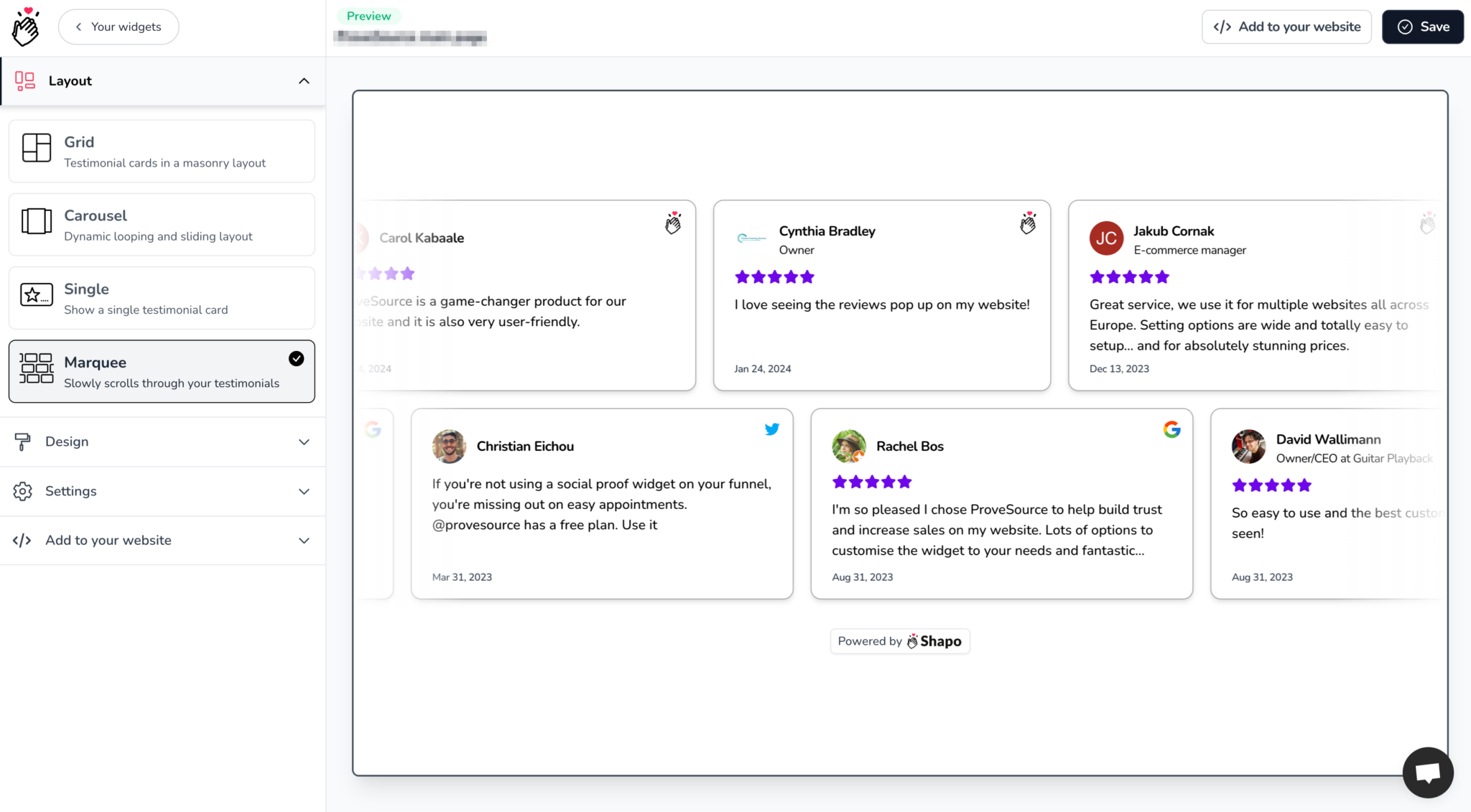1471x812 pixels.
Task: Click the Twitter icon on Christian Eichou's testimonial
Action: [x=771, y=429]
